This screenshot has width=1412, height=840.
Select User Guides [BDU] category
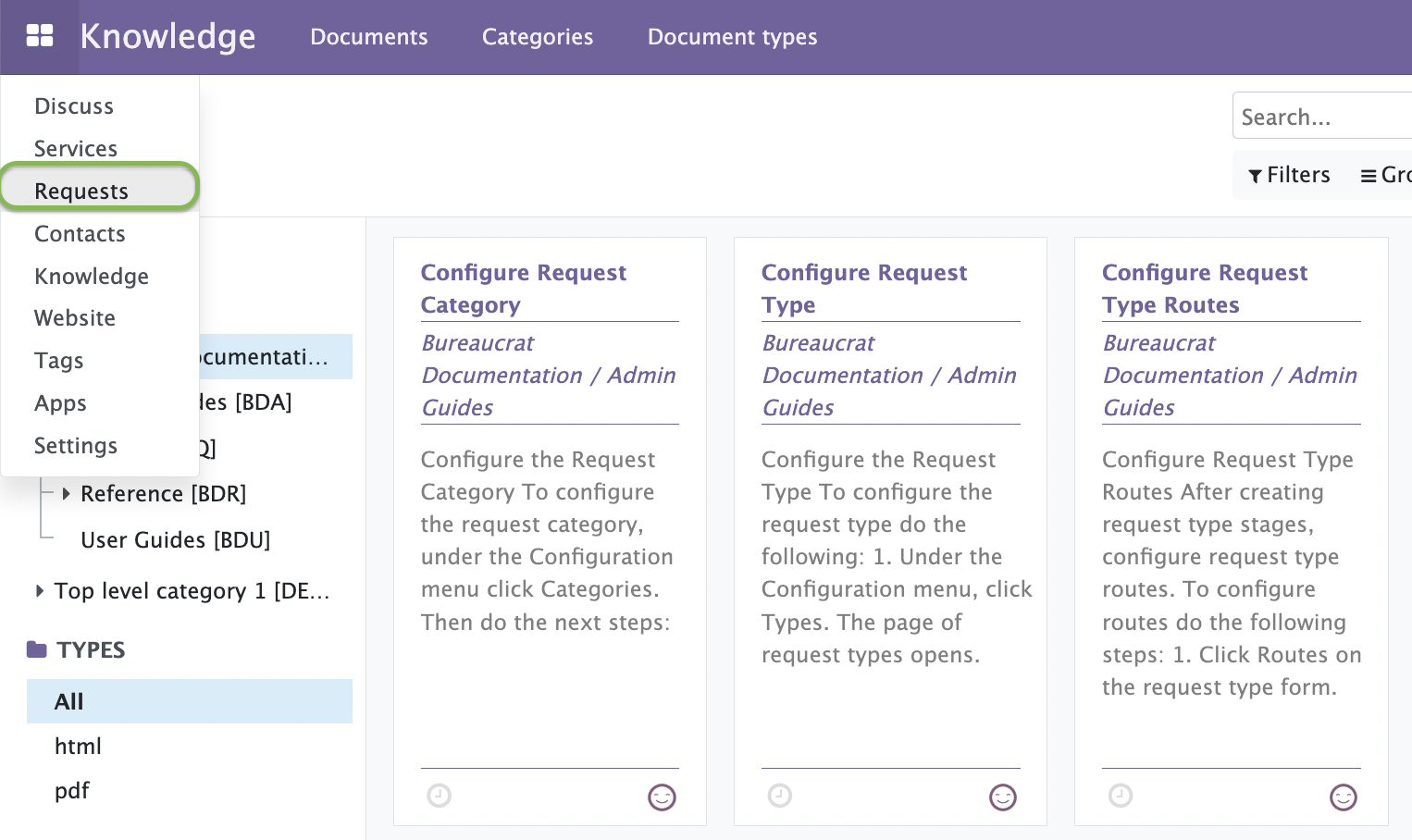click(x=176, y=540)
